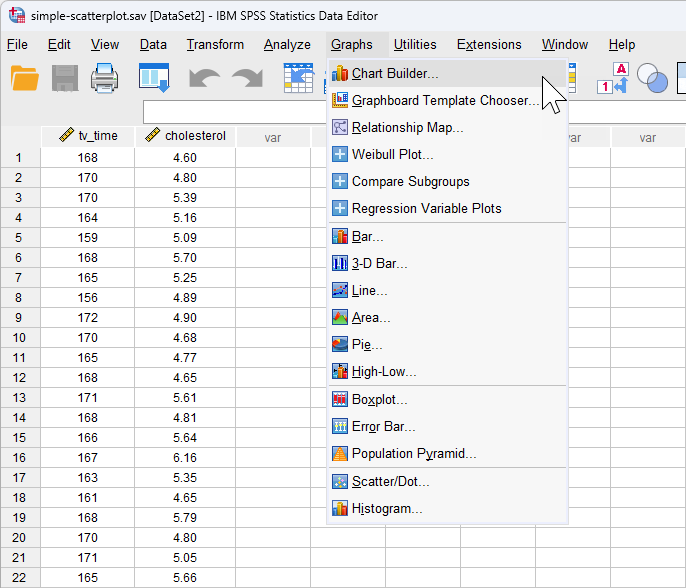Choose Chart Builder... from Graphs menu
The image size is (686, 588).
pyautogui.click(x=447, y=74)
